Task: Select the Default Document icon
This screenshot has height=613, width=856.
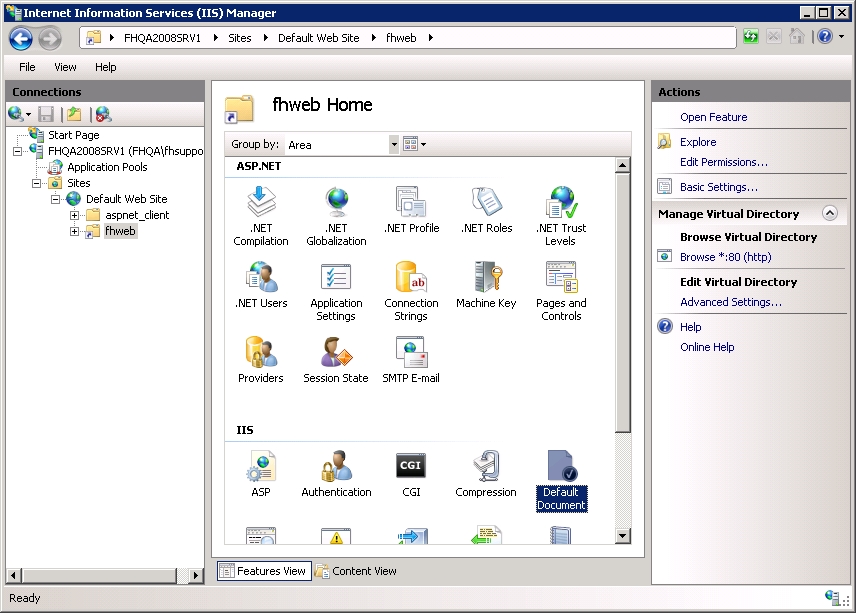Action: click(x=561, y=480)
